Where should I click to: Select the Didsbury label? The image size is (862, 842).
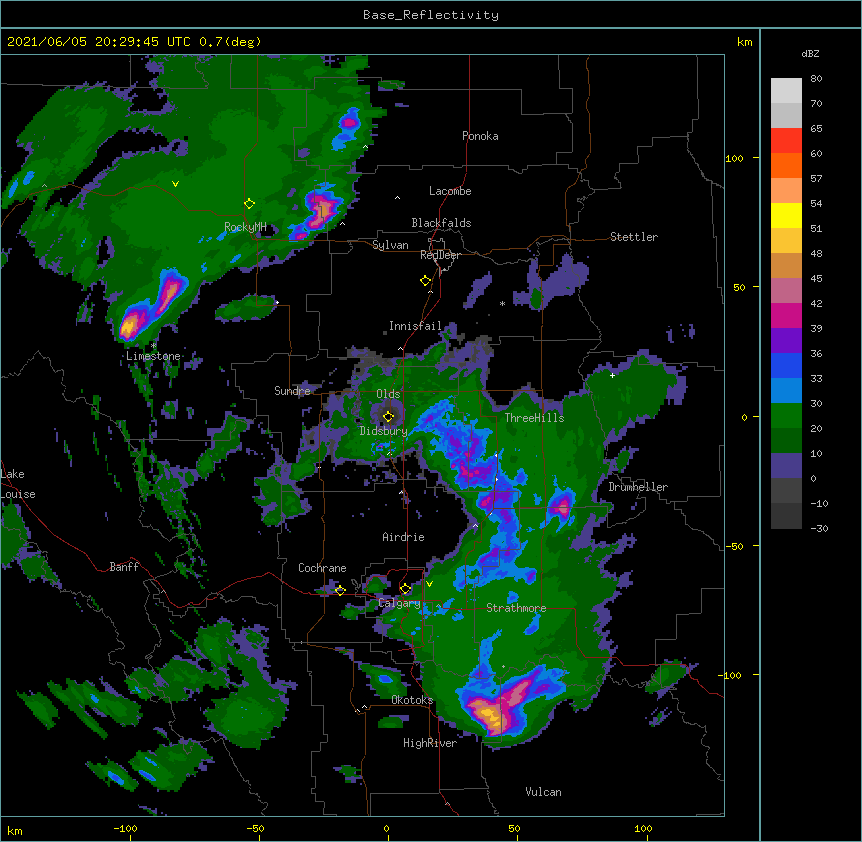[x=383, y=431]
